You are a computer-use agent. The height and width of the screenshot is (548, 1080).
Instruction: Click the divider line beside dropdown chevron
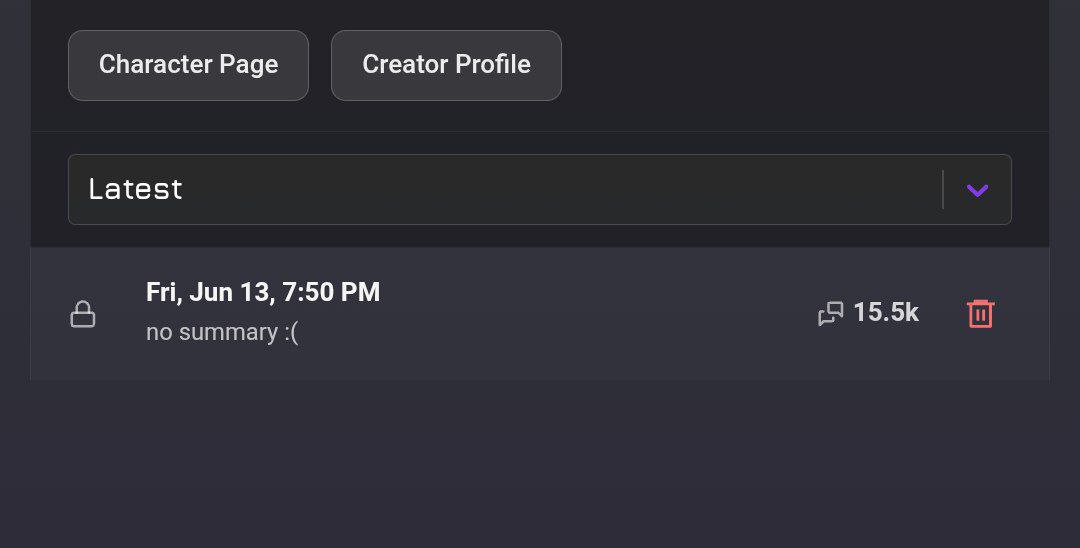(x=943, y=190)
